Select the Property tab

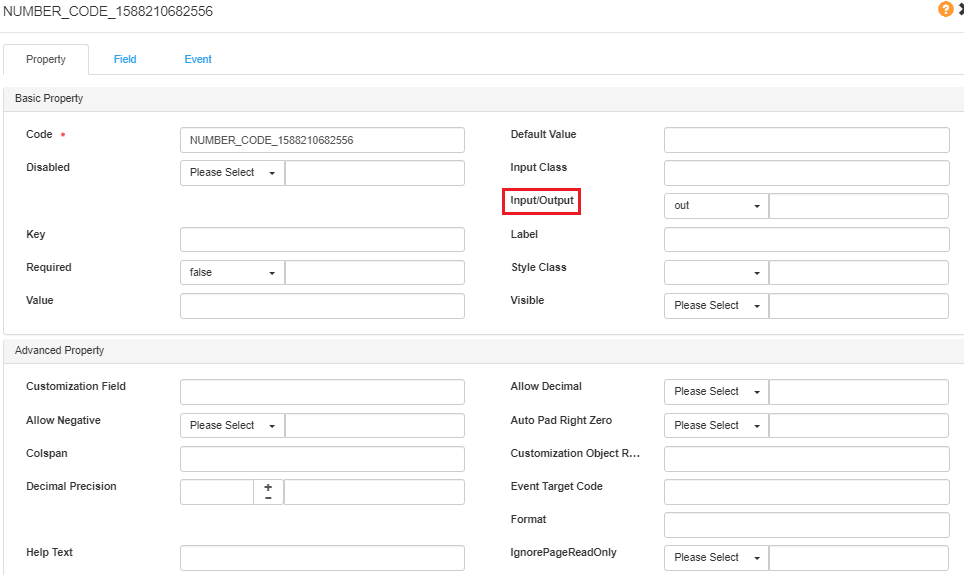coord(46,59)
